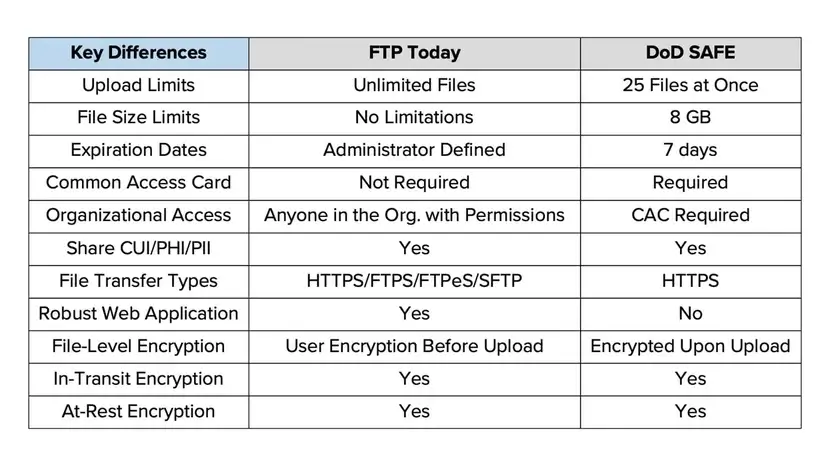The width and height of the screenshot is (830, 466).
Task: Select the 7 days cell
Action: click(690, 150)
